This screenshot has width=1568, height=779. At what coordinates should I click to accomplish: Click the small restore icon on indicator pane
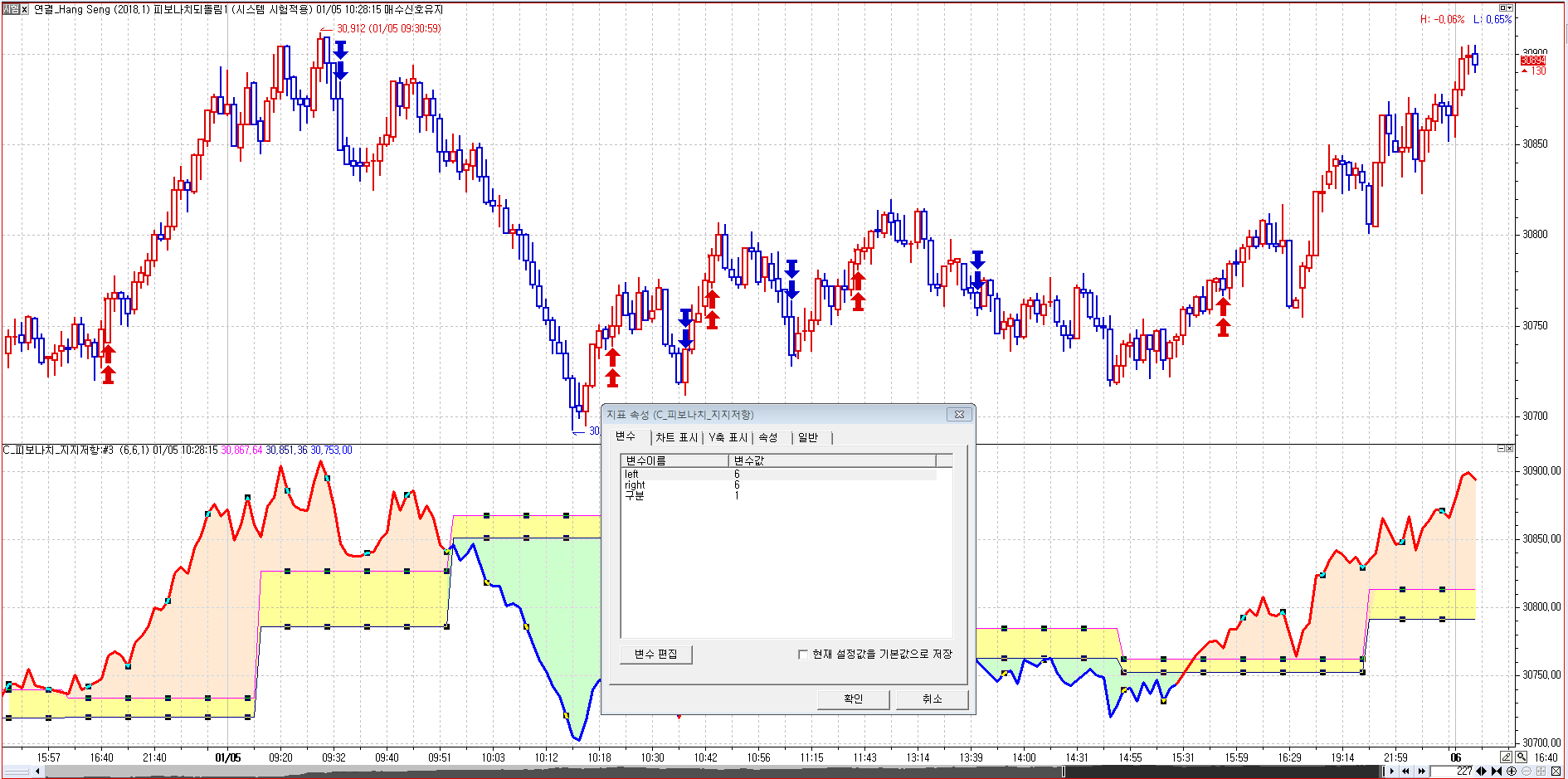coord(1501,449)
